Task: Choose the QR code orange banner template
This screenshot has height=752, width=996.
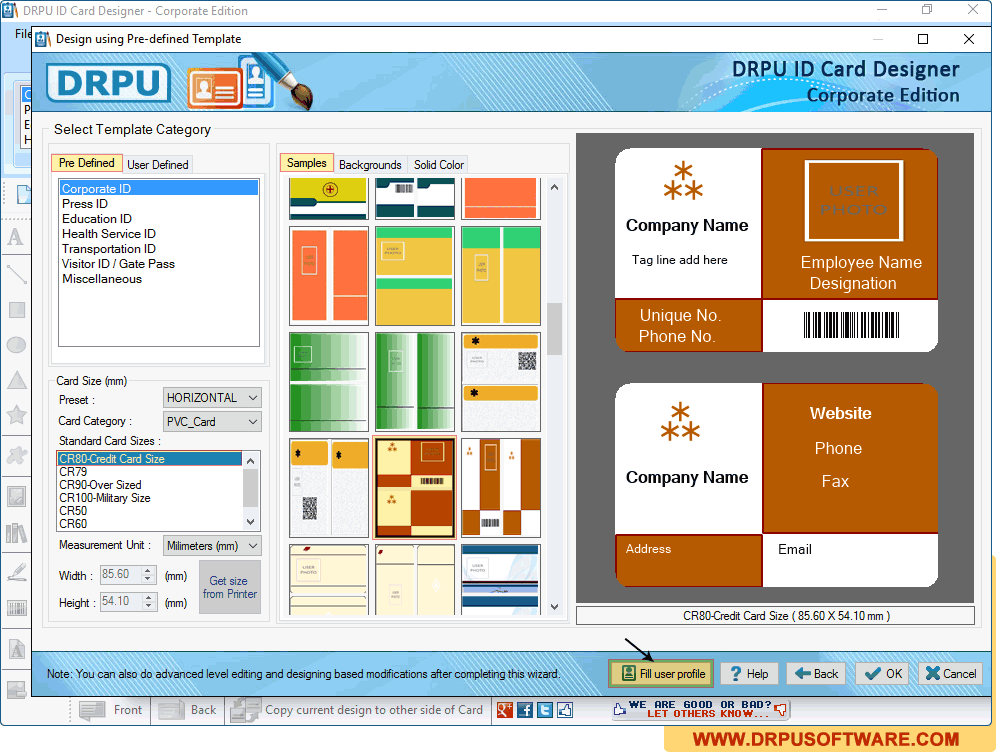Action: coord(501,382)
